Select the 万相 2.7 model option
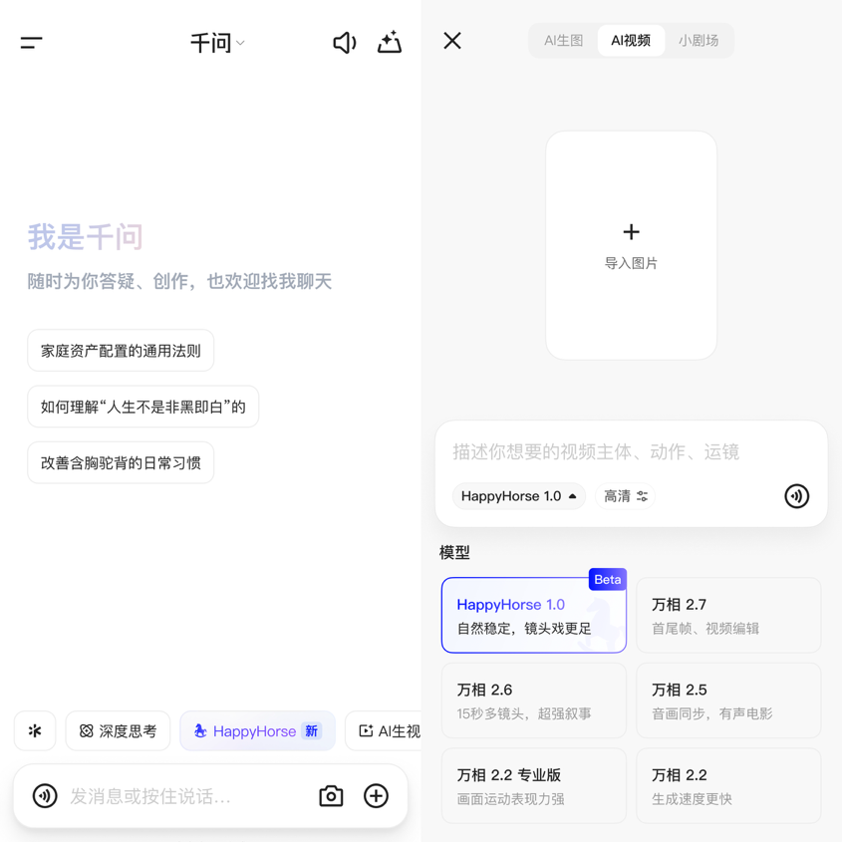Screen dimensions: 846x846 click(728, 615)
